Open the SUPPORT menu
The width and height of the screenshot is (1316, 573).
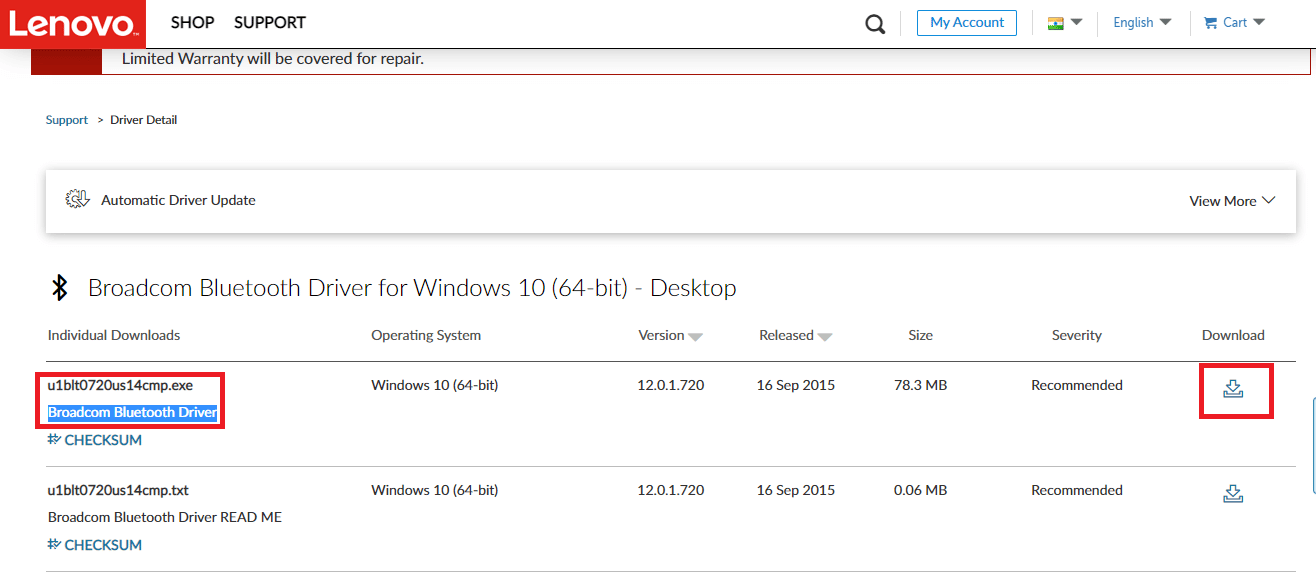(x=270, y=22)
